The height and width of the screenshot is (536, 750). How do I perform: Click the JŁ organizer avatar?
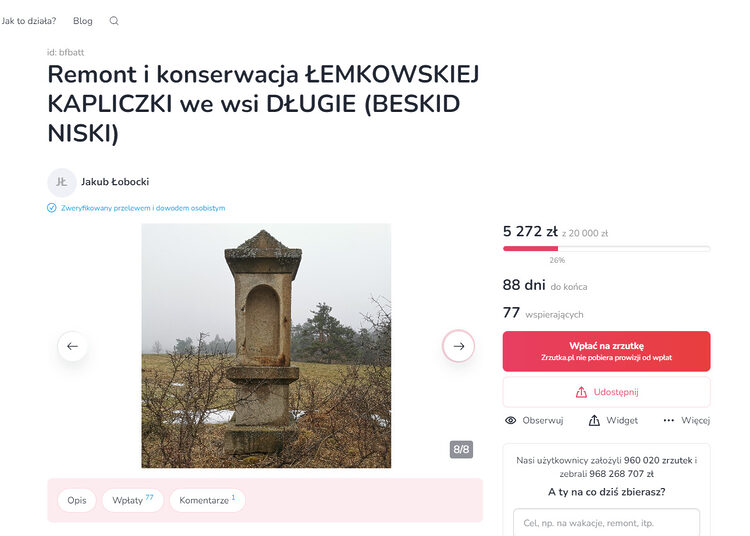click(62, 182)
